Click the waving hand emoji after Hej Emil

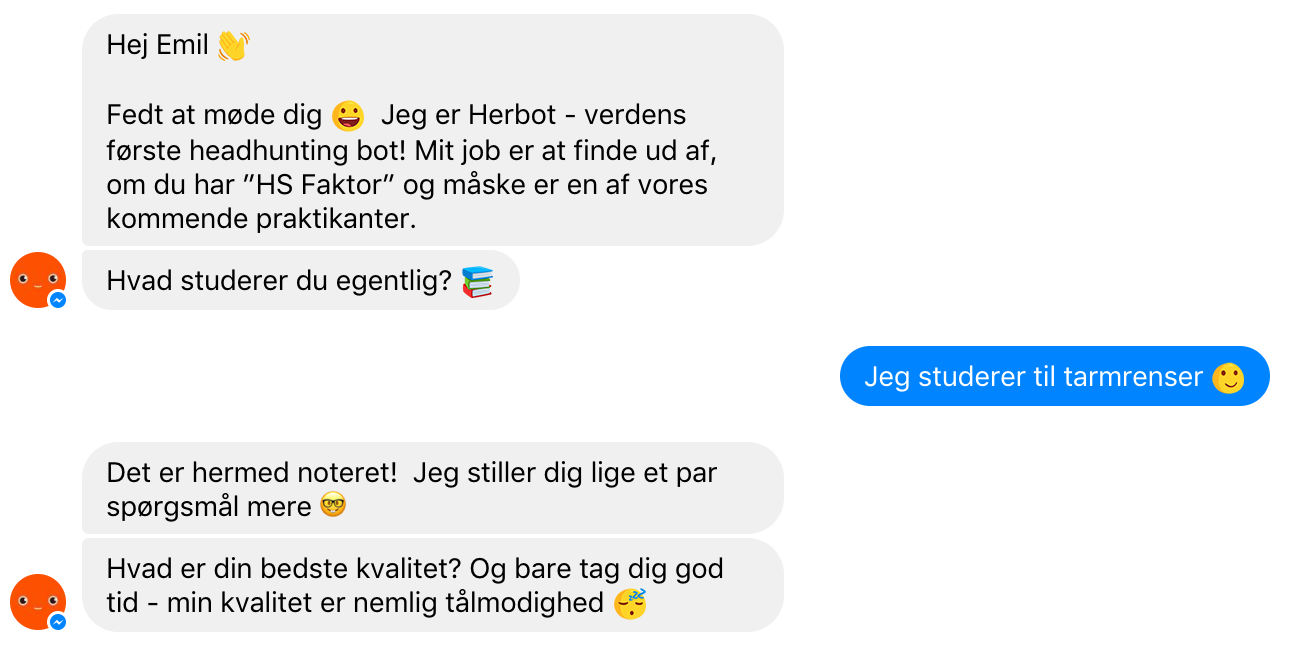tap(233, 46)
